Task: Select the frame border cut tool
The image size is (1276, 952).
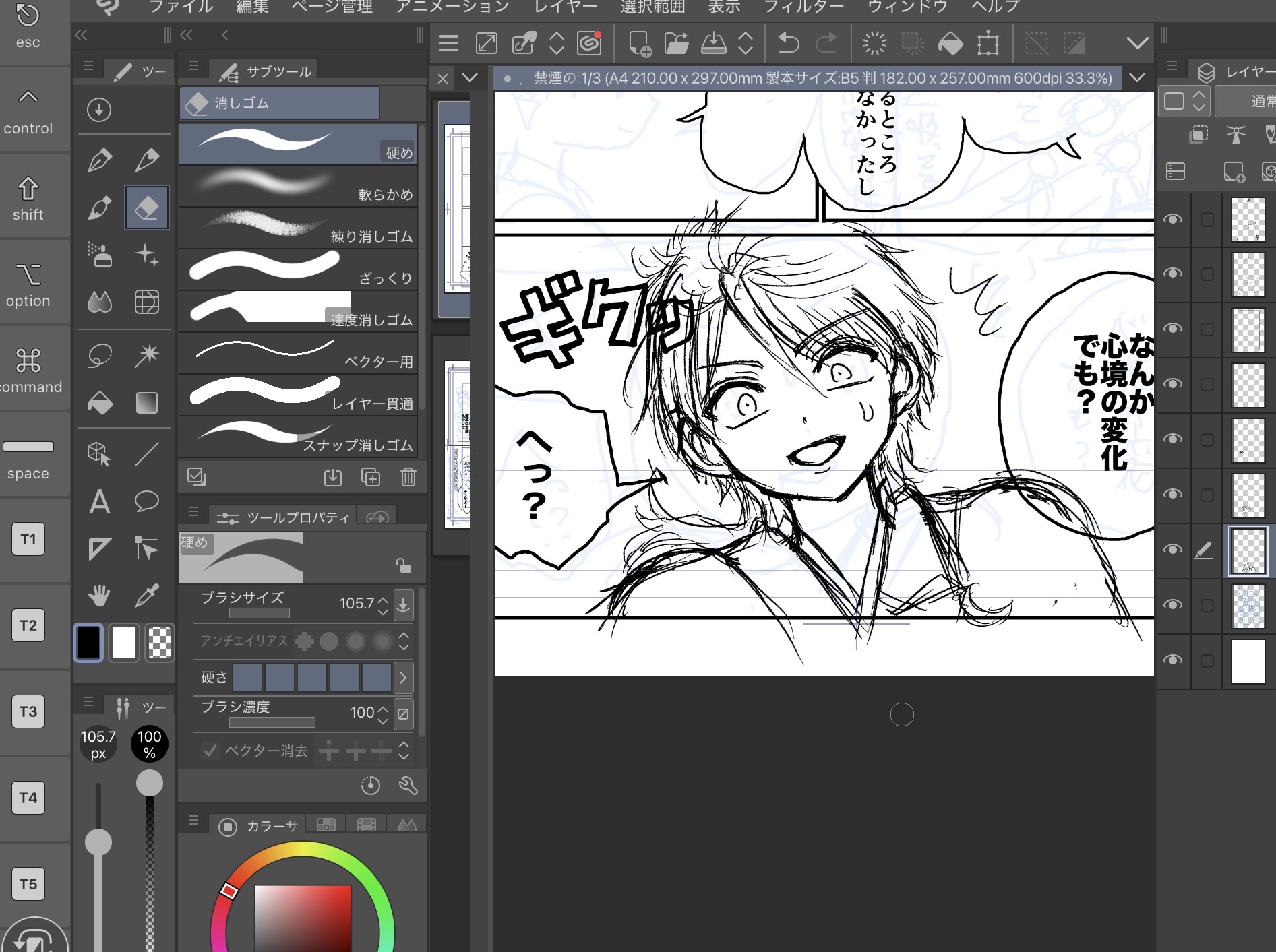Action: coord(100,548)
